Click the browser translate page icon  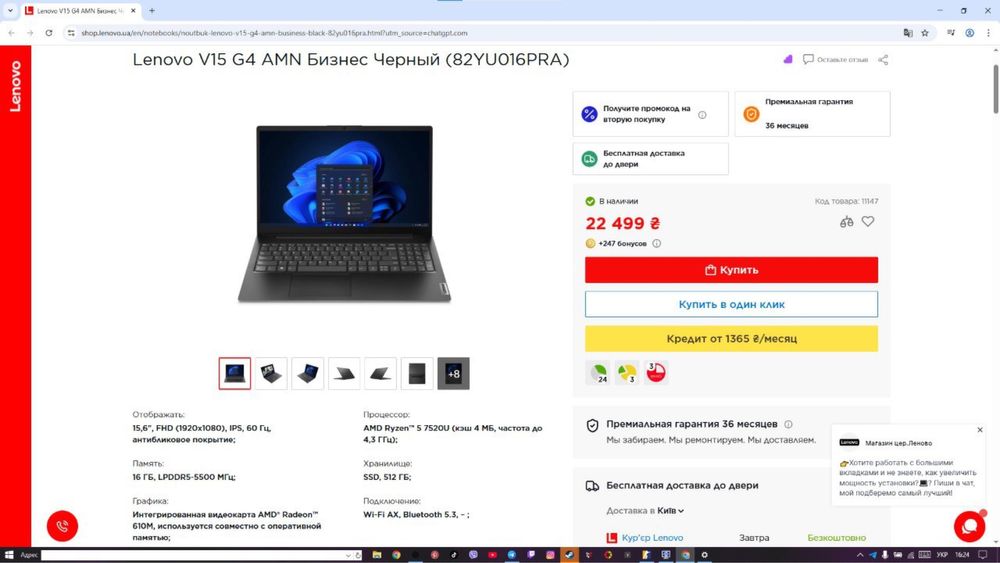(x=908, y=33)
